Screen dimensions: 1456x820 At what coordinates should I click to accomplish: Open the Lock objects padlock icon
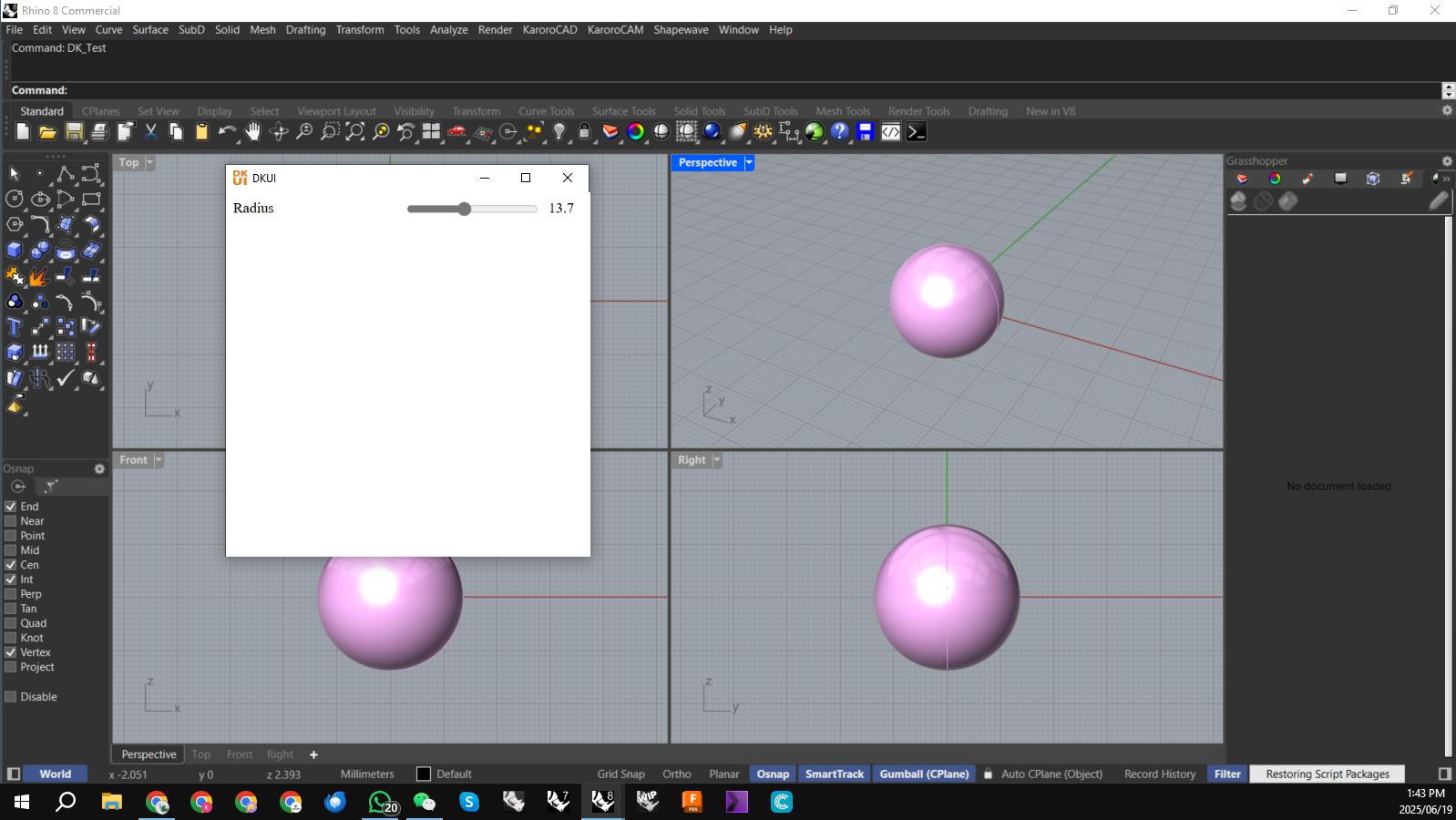point(585,132)
